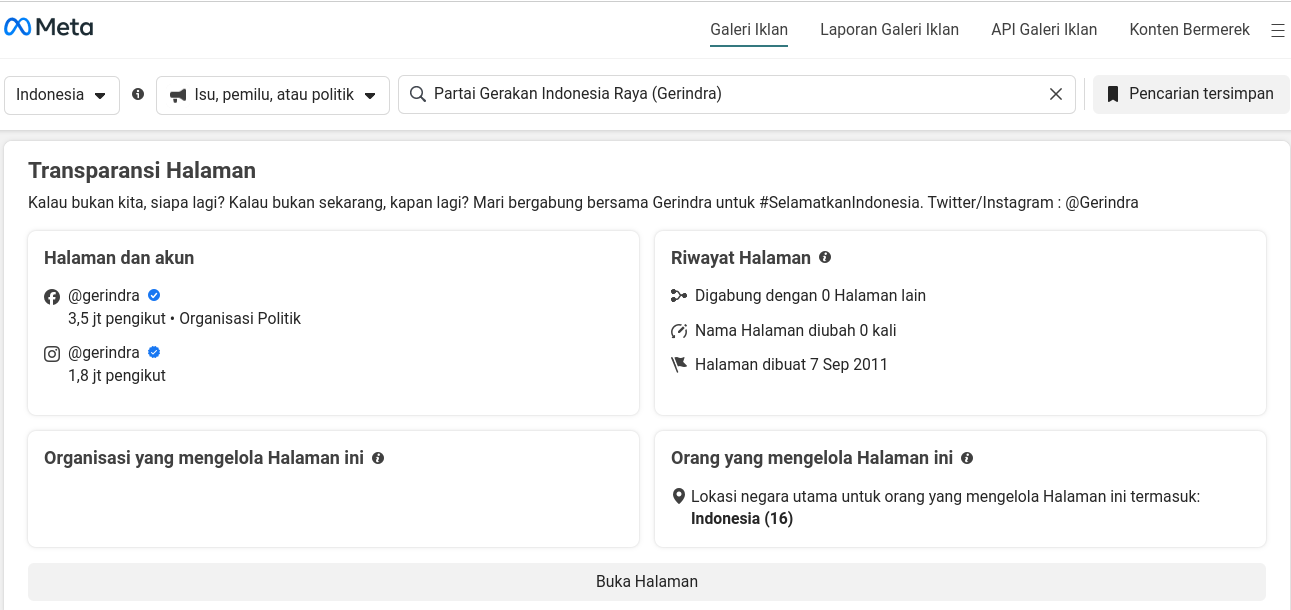Click the Facebook icon beside @gerindra
The image size is (1291, 610).
52,297
